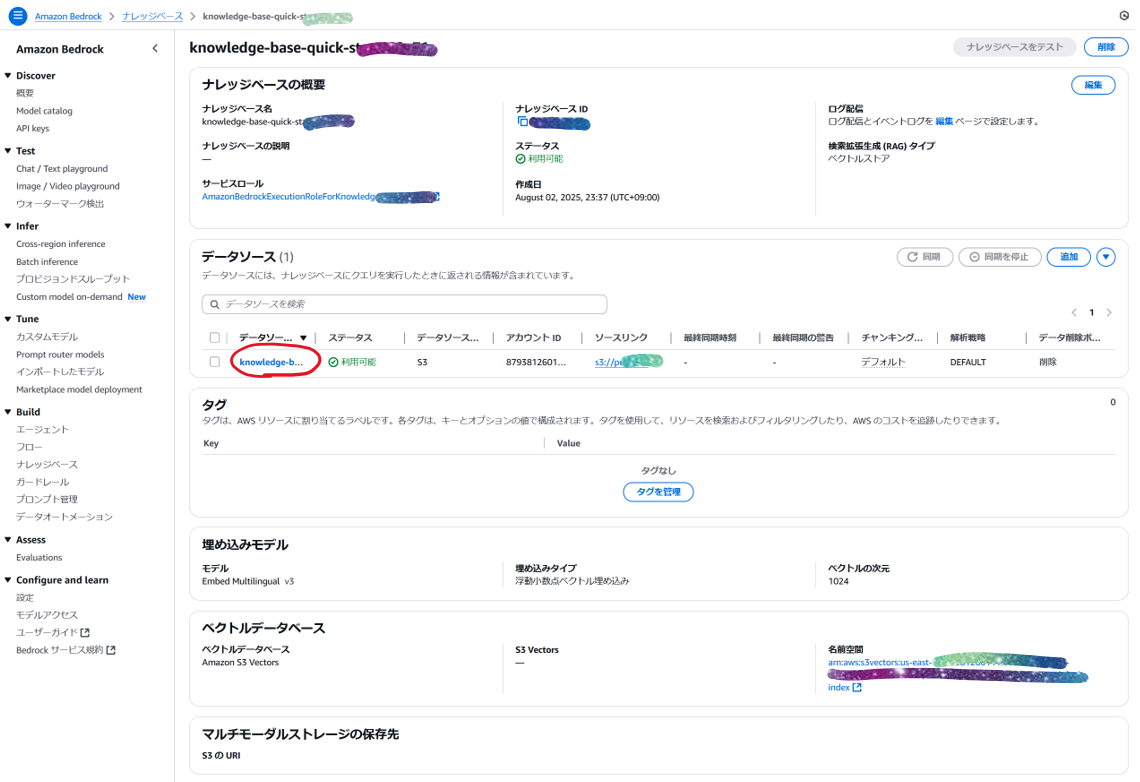
Task: Open AmazonBedrockExecutionRoleForKnowledge service role link
Action: (321, 197)
